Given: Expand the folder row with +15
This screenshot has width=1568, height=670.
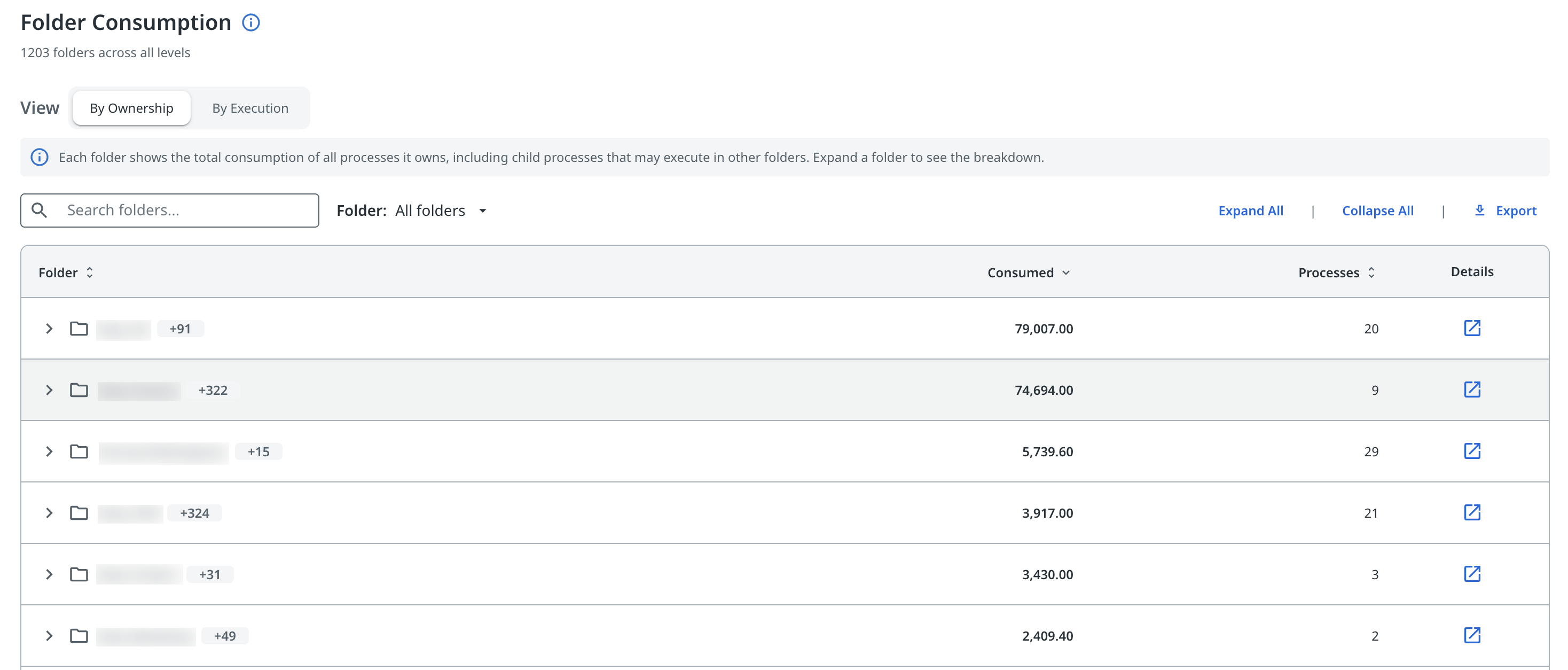Looking at the screenshot, I should (x=49, y=452).
